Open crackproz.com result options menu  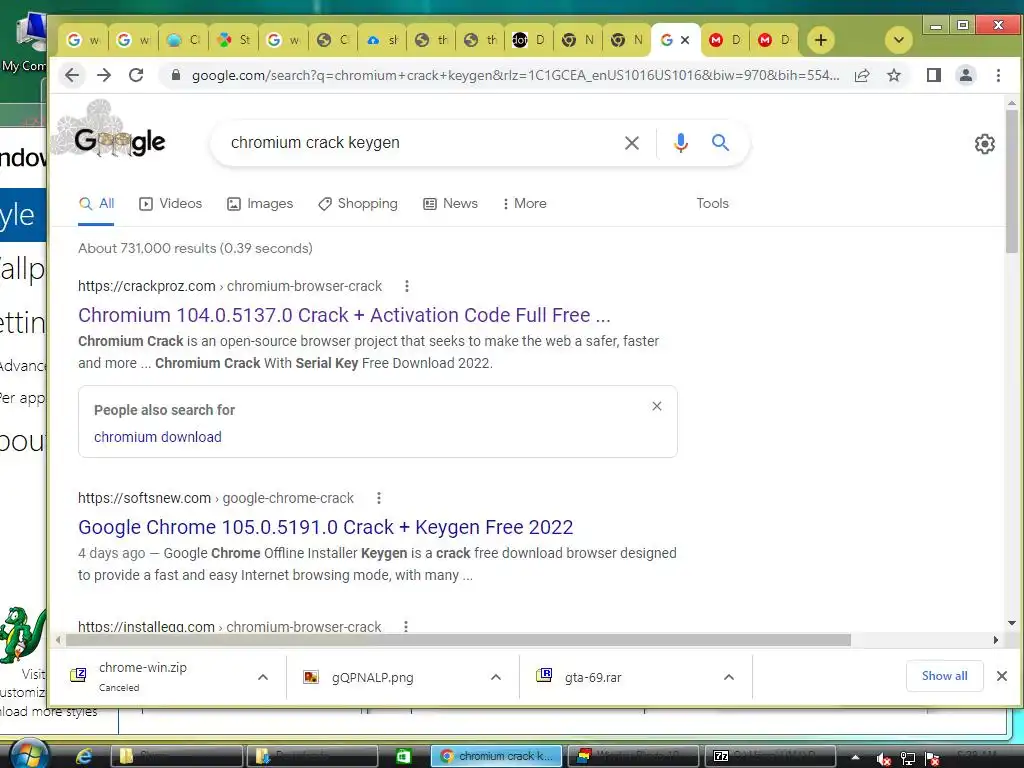pos(406,286)
